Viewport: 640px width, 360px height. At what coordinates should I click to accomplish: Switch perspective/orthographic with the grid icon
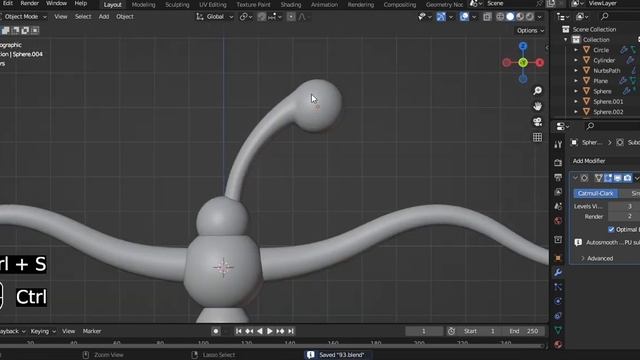pyautogui.click(x=538, y=137)
